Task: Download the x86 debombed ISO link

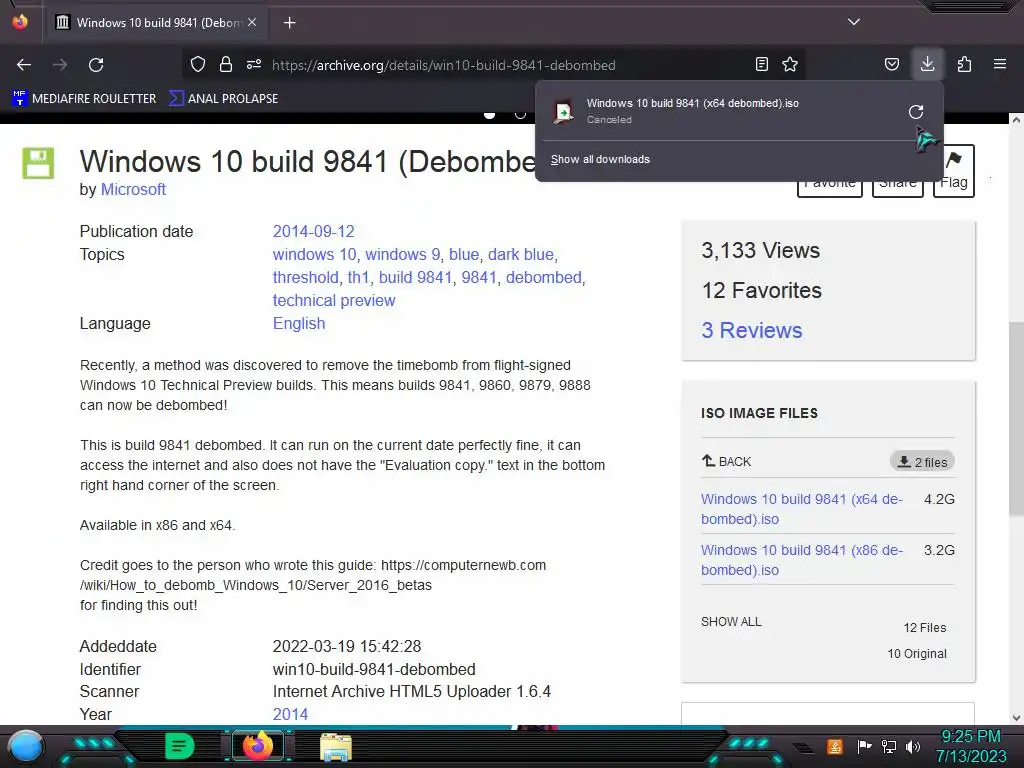Action: 801,560
